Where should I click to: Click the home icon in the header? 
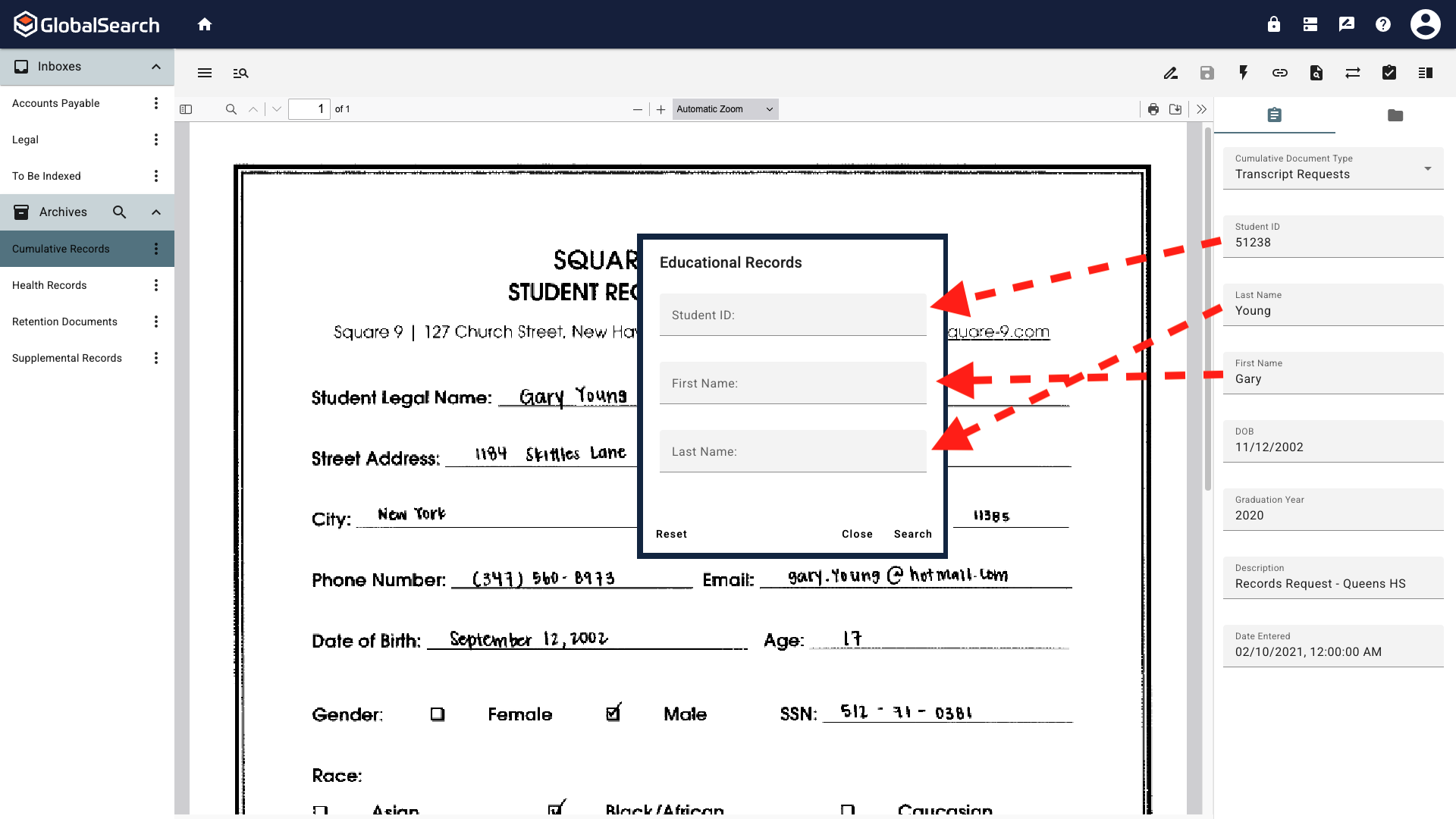[x=205, y=24]
